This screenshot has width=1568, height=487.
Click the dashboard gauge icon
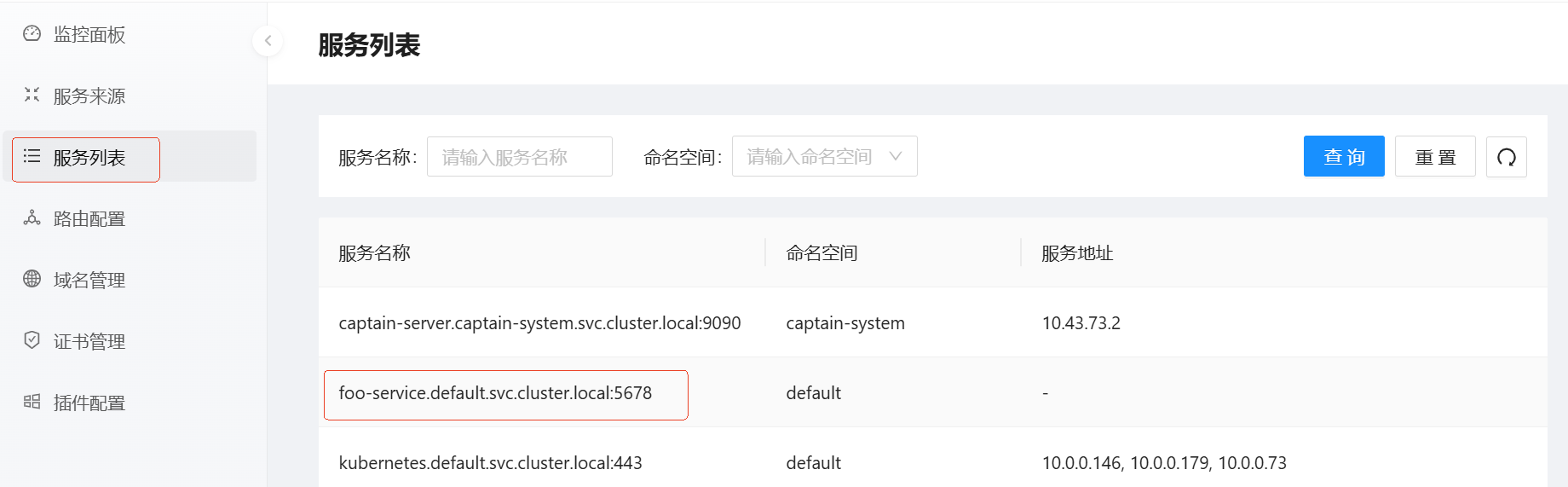coord(32,34)
